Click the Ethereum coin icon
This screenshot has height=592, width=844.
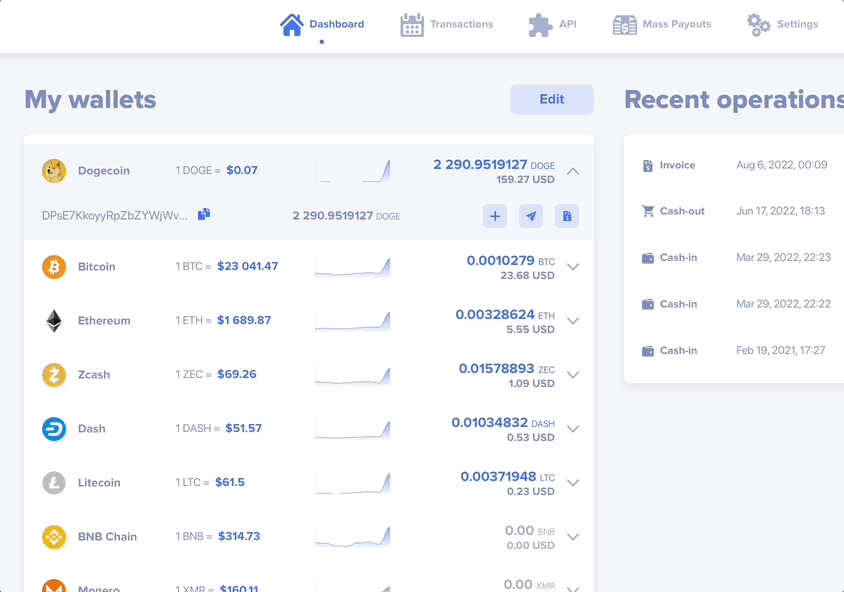point(54,321)
